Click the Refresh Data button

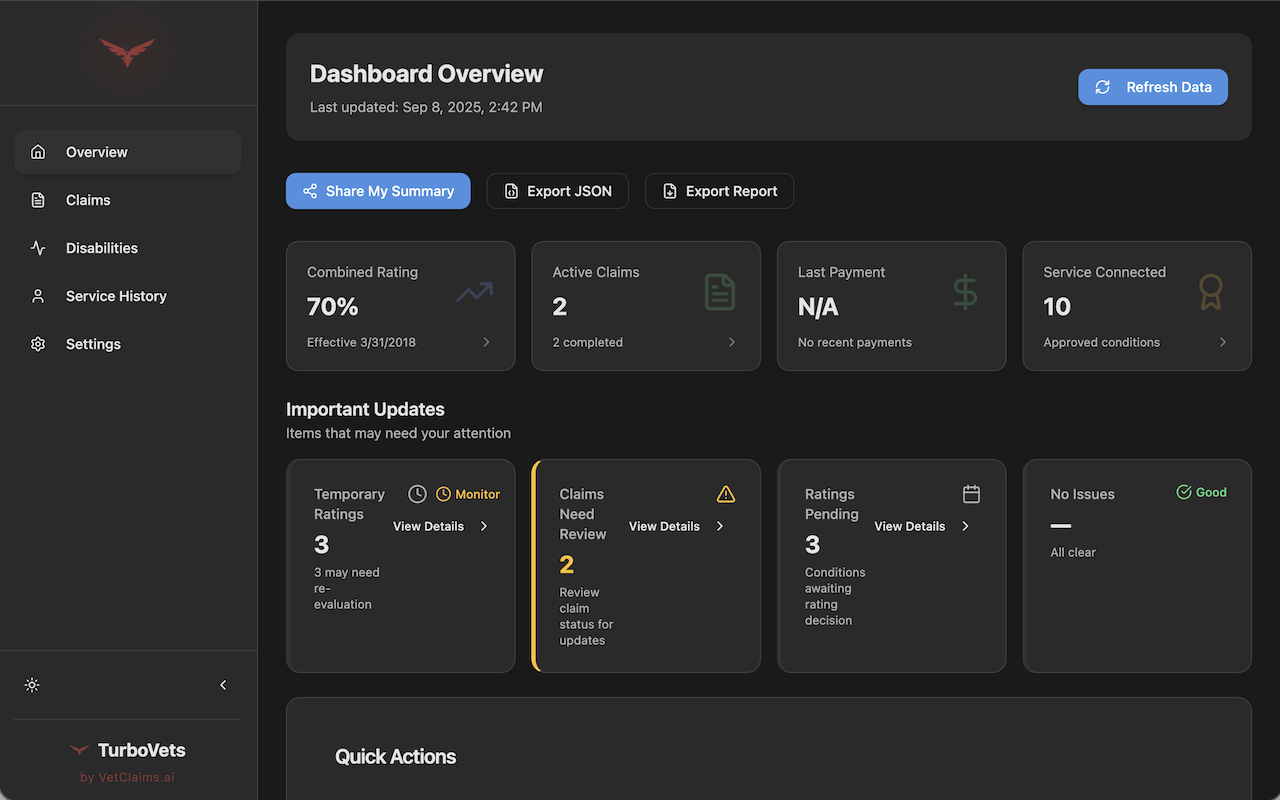[1152, 87]
